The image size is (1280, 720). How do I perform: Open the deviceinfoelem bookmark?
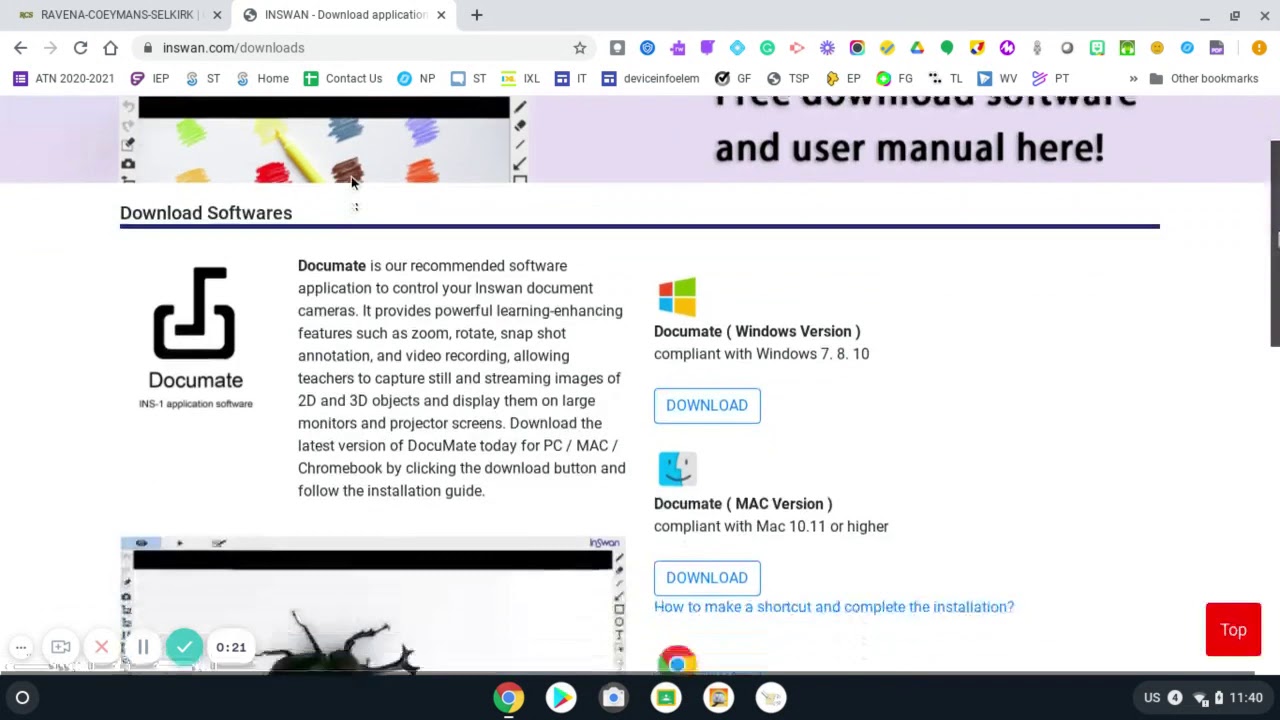(650, 78)
